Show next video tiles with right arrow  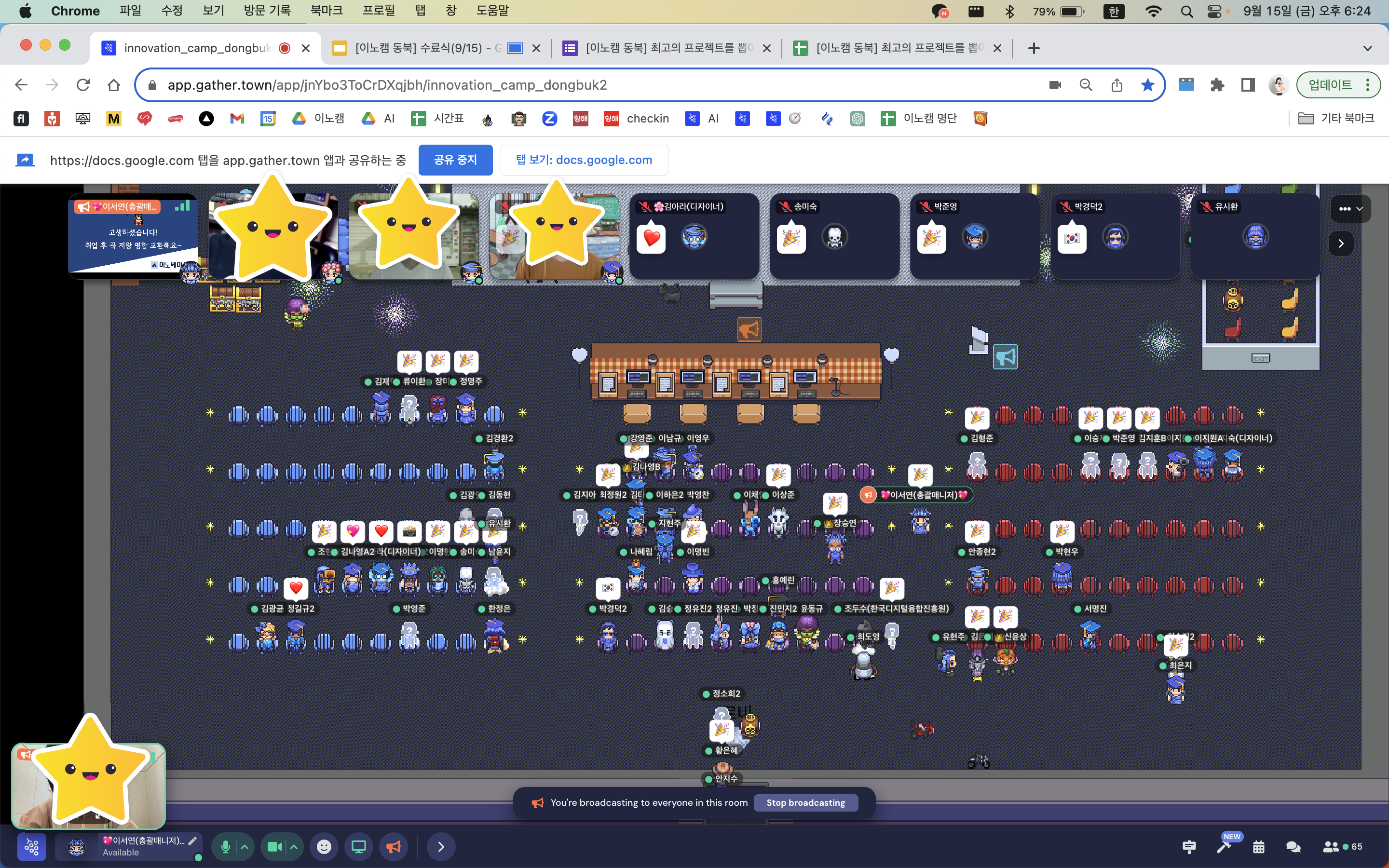tap(1341, 244)
